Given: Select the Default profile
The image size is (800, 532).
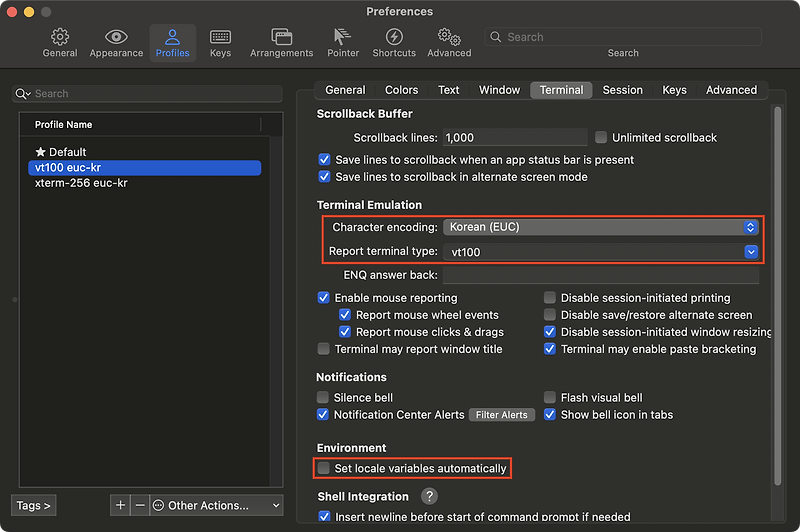Looking at the screenshot, I should [145, 152].
